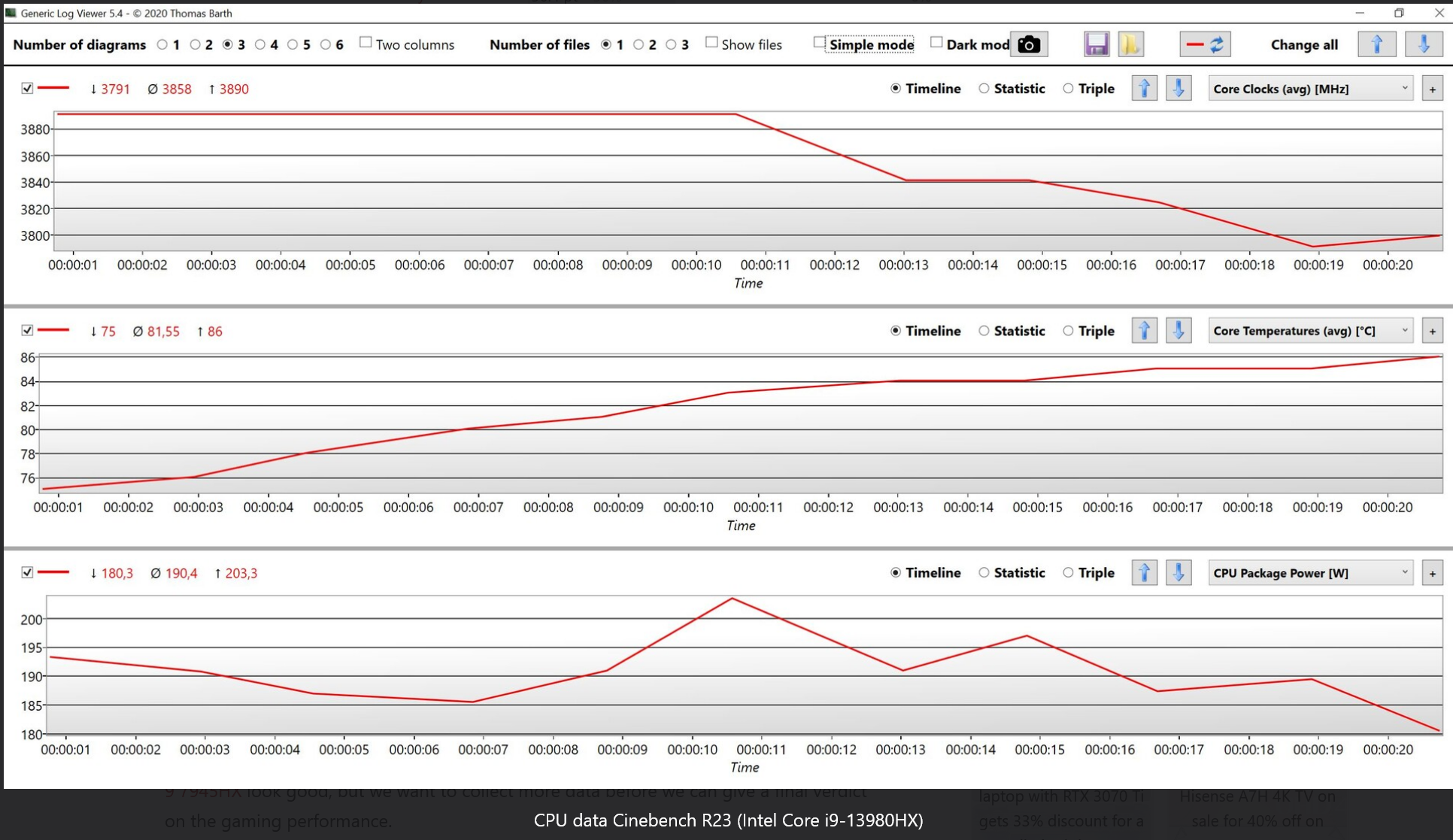The height and width of the screenshot is (840, 1453).
Task: Click plus button beside CPU Package Power
Action: coord(1432,573)
